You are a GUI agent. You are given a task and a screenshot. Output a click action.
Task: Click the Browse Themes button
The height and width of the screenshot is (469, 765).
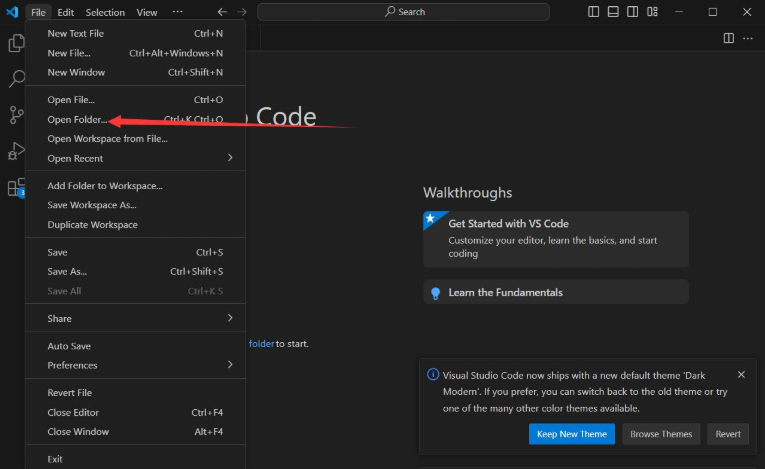click(x=661, y=434)
